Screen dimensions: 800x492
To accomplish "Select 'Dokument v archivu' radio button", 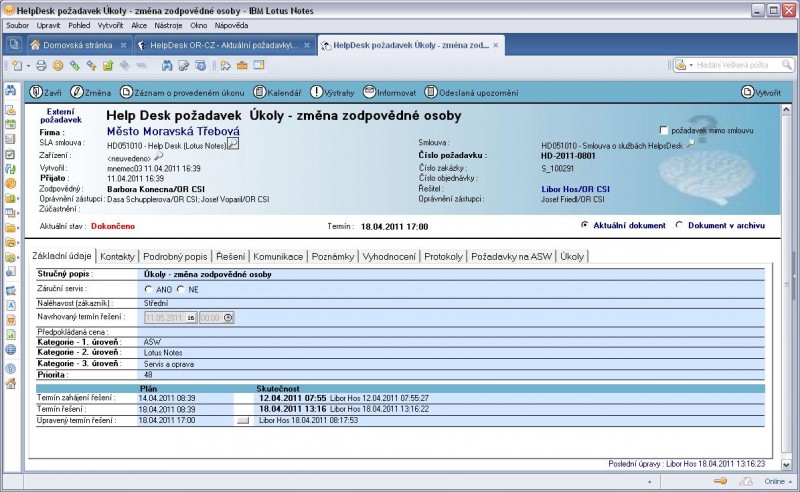I will [680, 225].
